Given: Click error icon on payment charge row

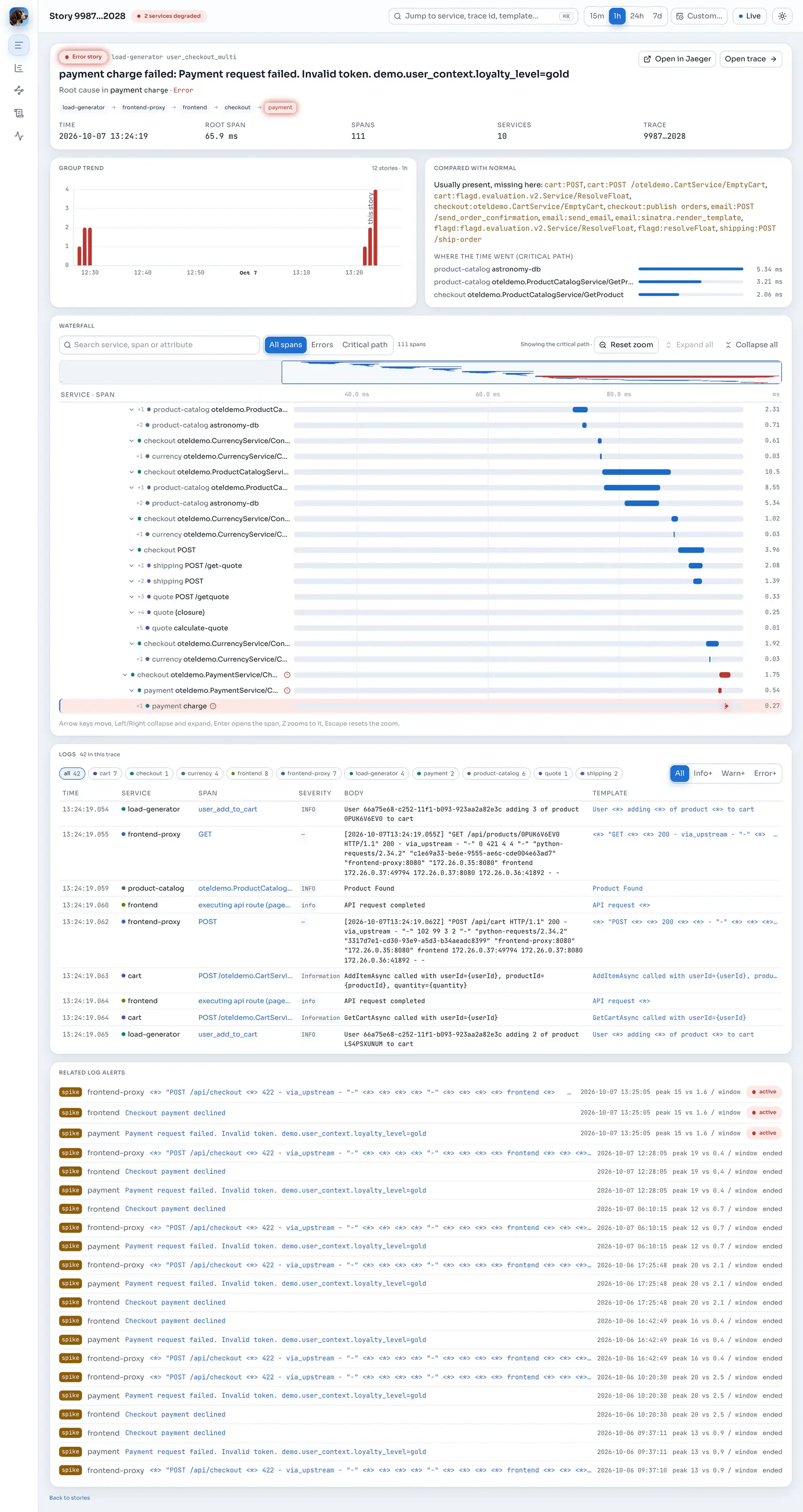Looking at the screenshot, I should coord(213,706).
